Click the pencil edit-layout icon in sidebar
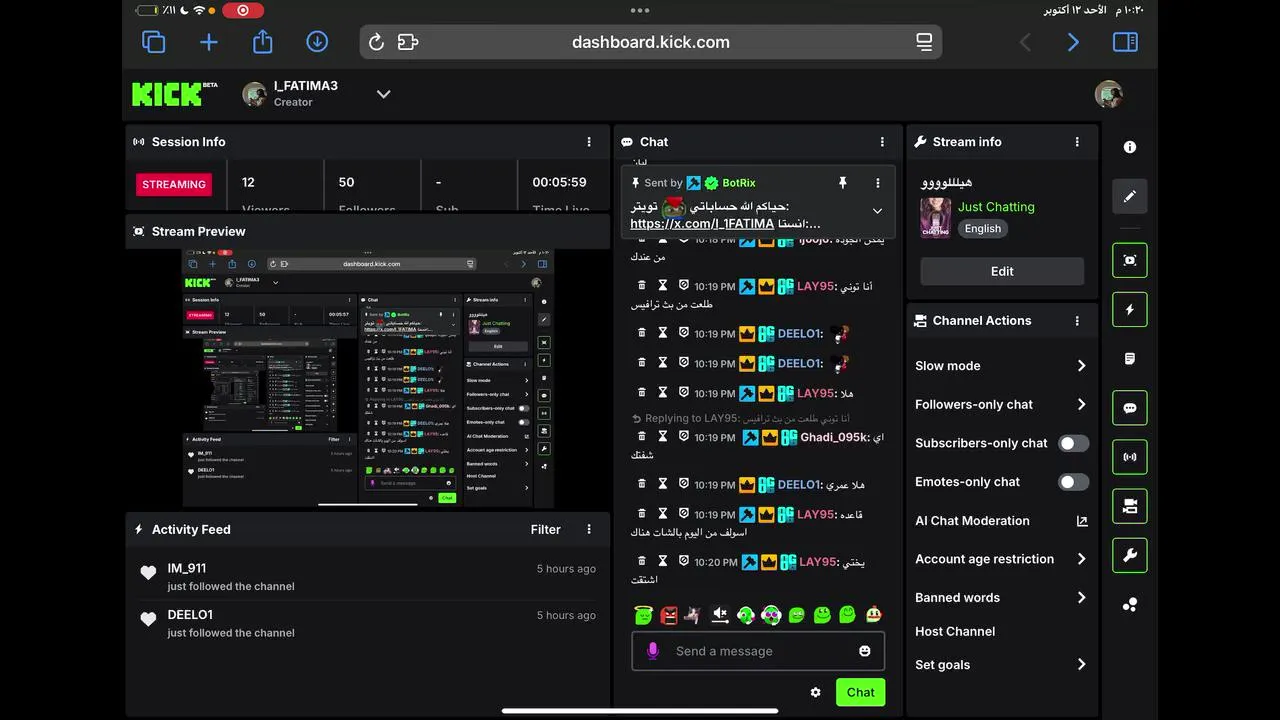The height and width of the screenshot is (720, 1280). 1129,196
